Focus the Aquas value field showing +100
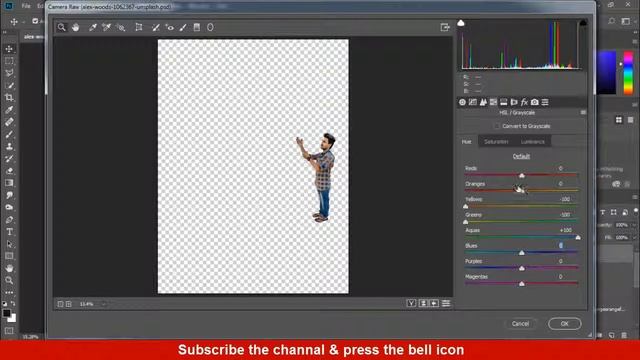This screenshot has height=360, width=640. coord(565,230)
